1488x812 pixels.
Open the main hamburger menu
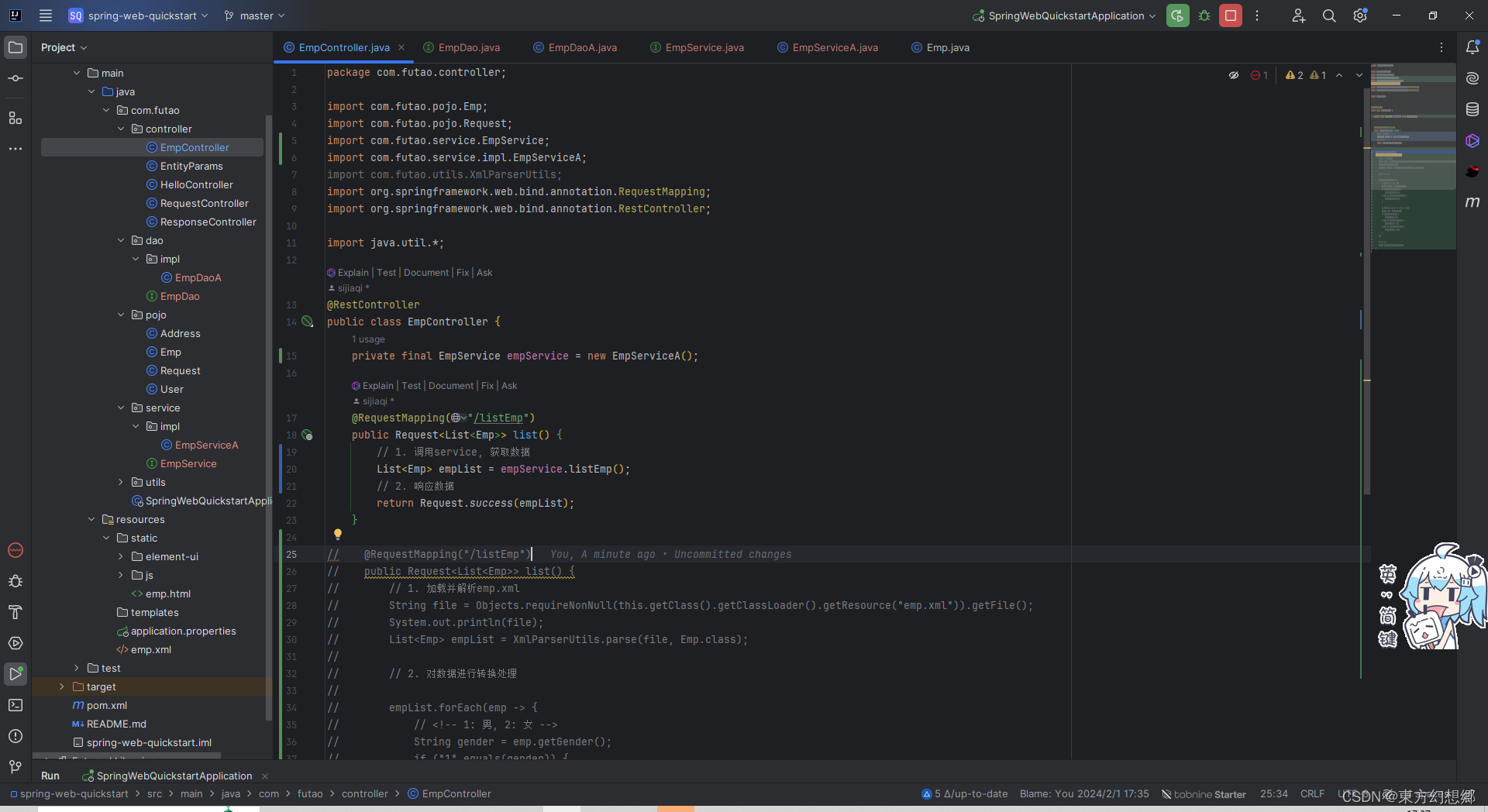click(46, 15)
